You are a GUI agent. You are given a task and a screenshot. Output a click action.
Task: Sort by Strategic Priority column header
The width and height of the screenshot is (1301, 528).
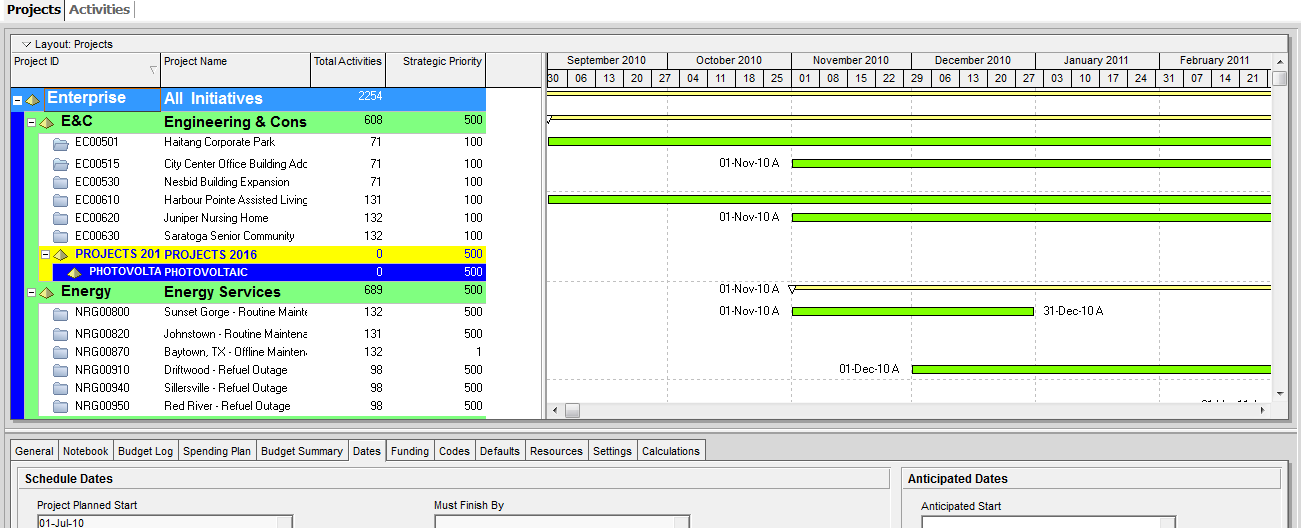tap(436, 69)
